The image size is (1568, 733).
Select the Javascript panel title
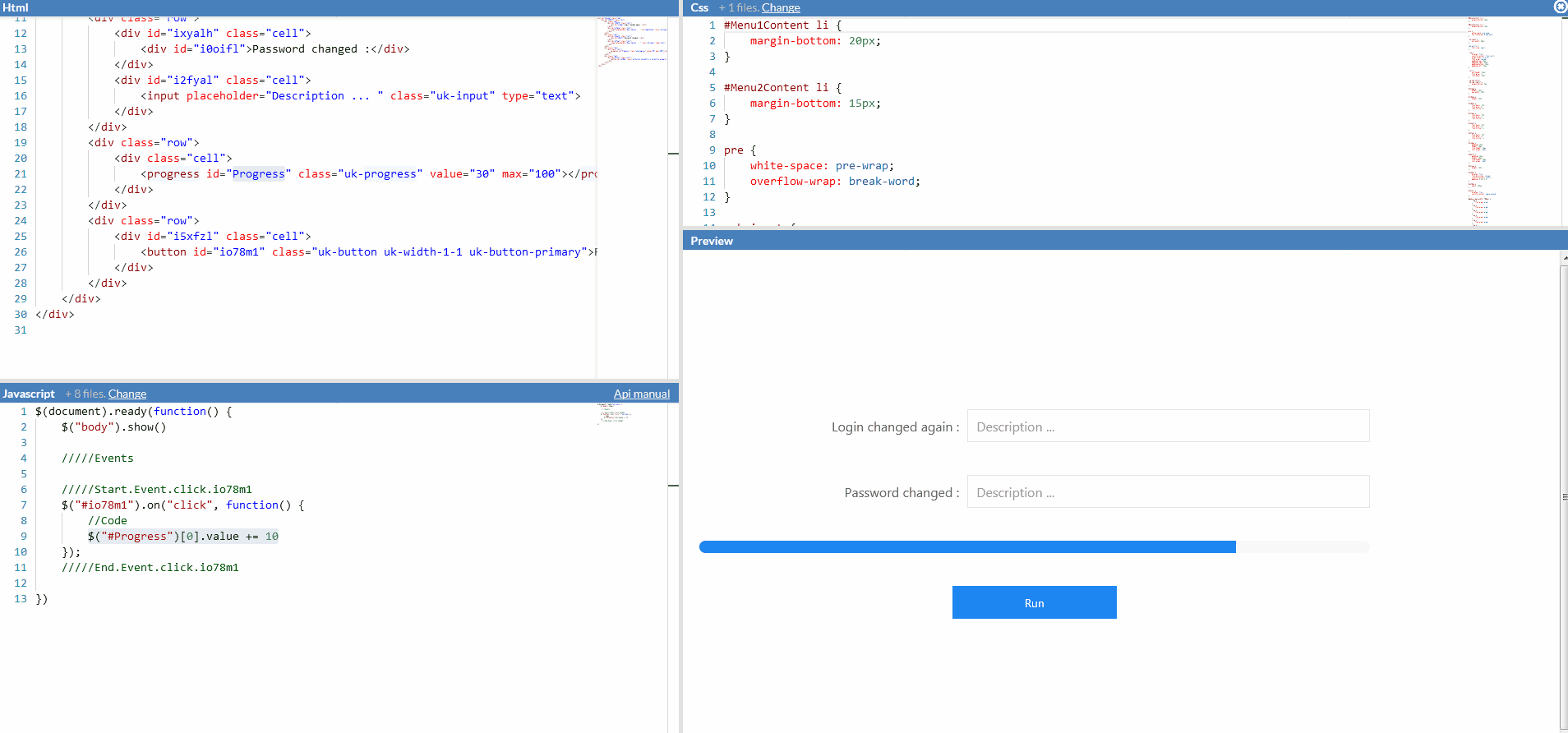point(29,394)
